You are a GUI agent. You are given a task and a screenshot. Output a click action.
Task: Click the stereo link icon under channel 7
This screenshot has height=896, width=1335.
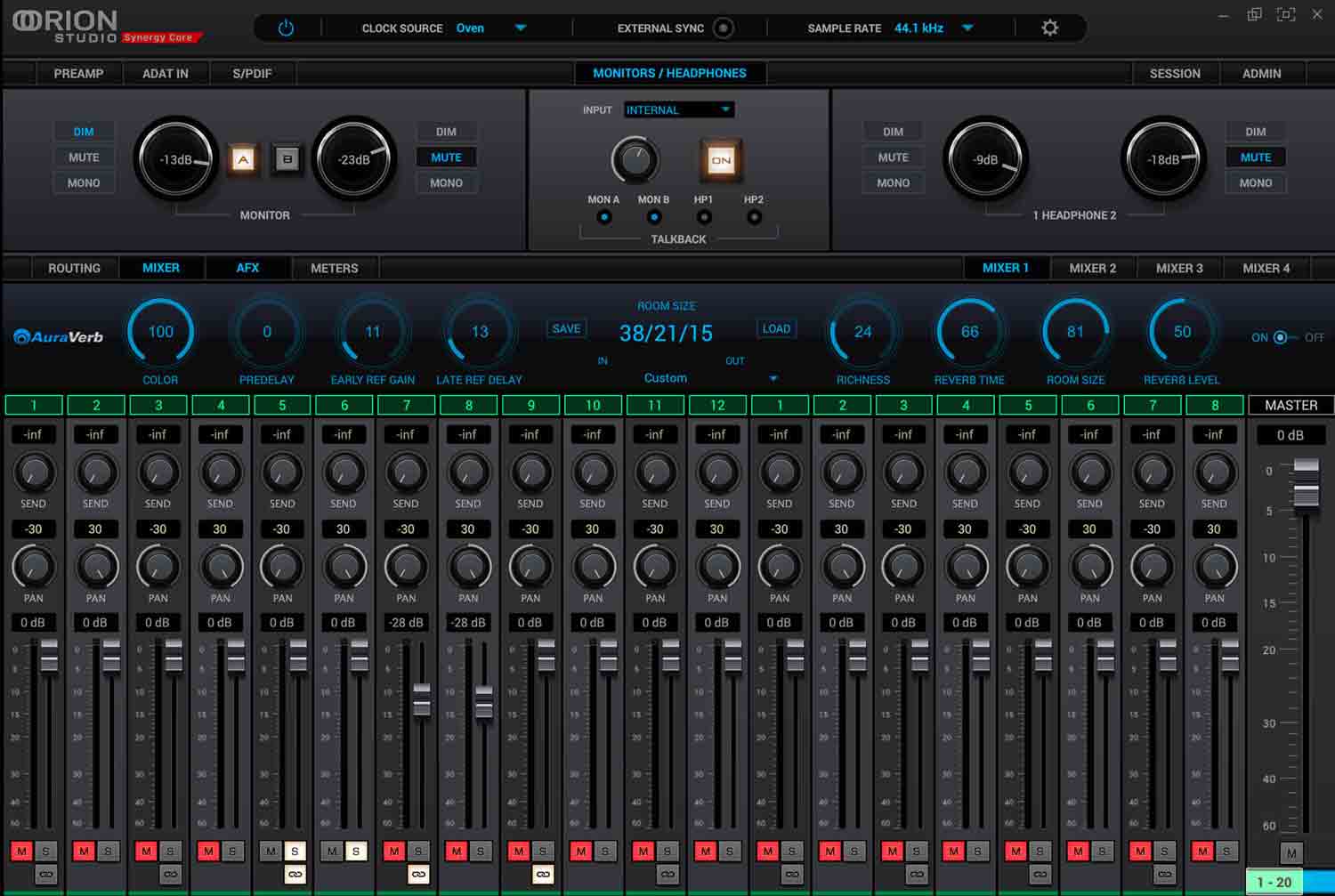pos(418,875)
